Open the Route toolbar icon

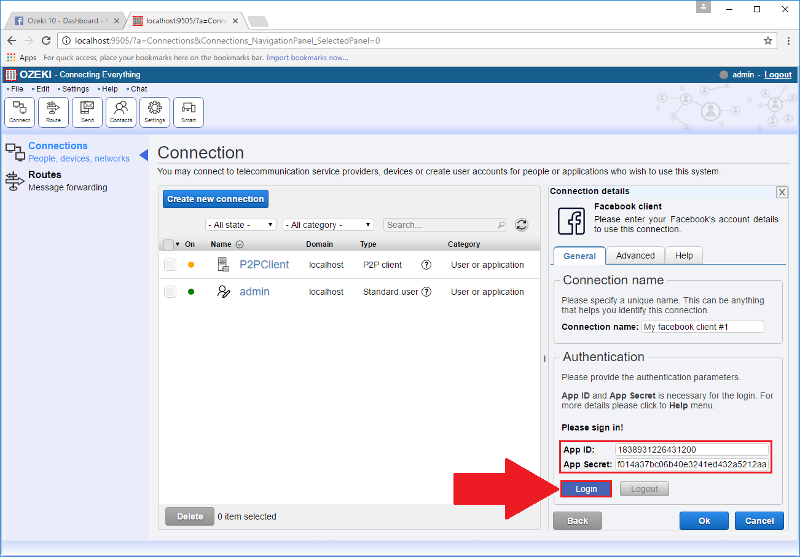point(53,112)
